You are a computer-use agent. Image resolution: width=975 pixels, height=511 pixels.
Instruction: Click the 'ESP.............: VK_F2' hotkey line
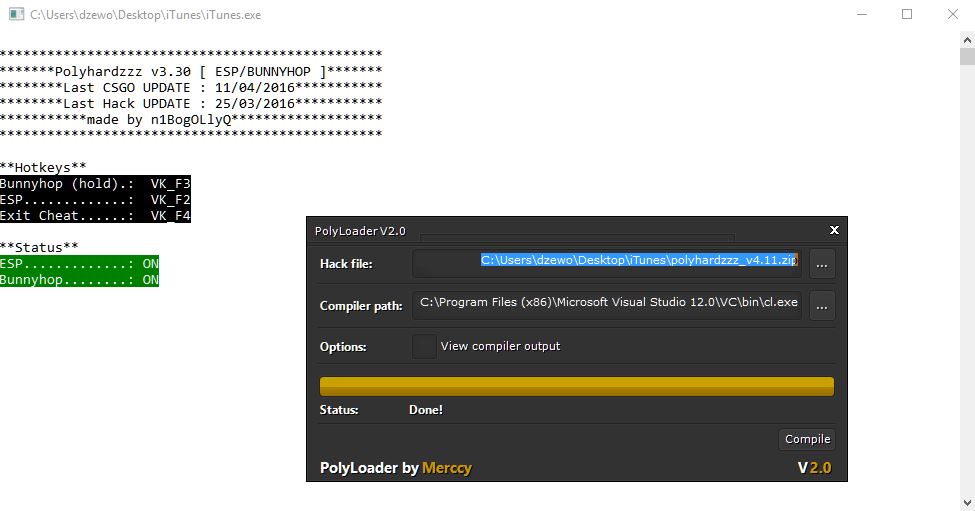point(95,200)
